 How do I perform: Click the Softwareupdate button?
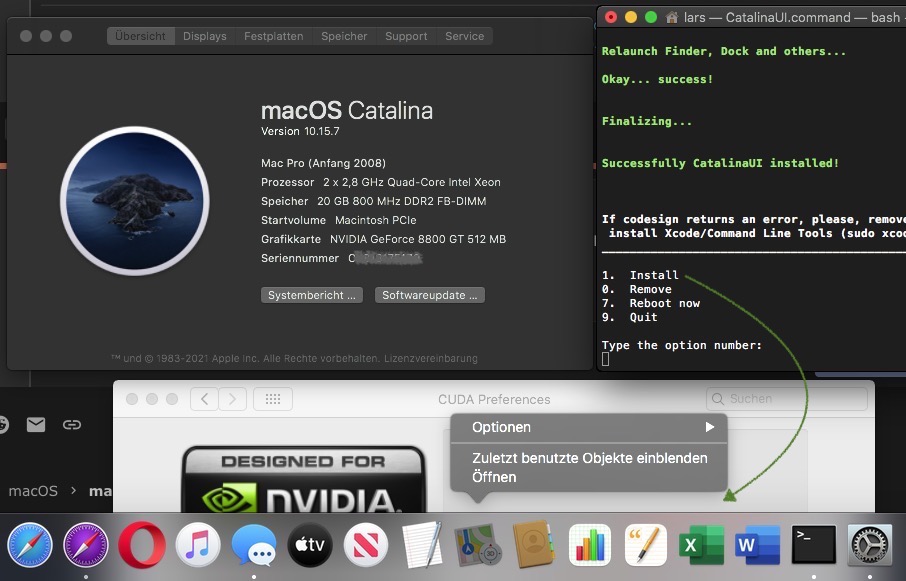coord(430,295)
